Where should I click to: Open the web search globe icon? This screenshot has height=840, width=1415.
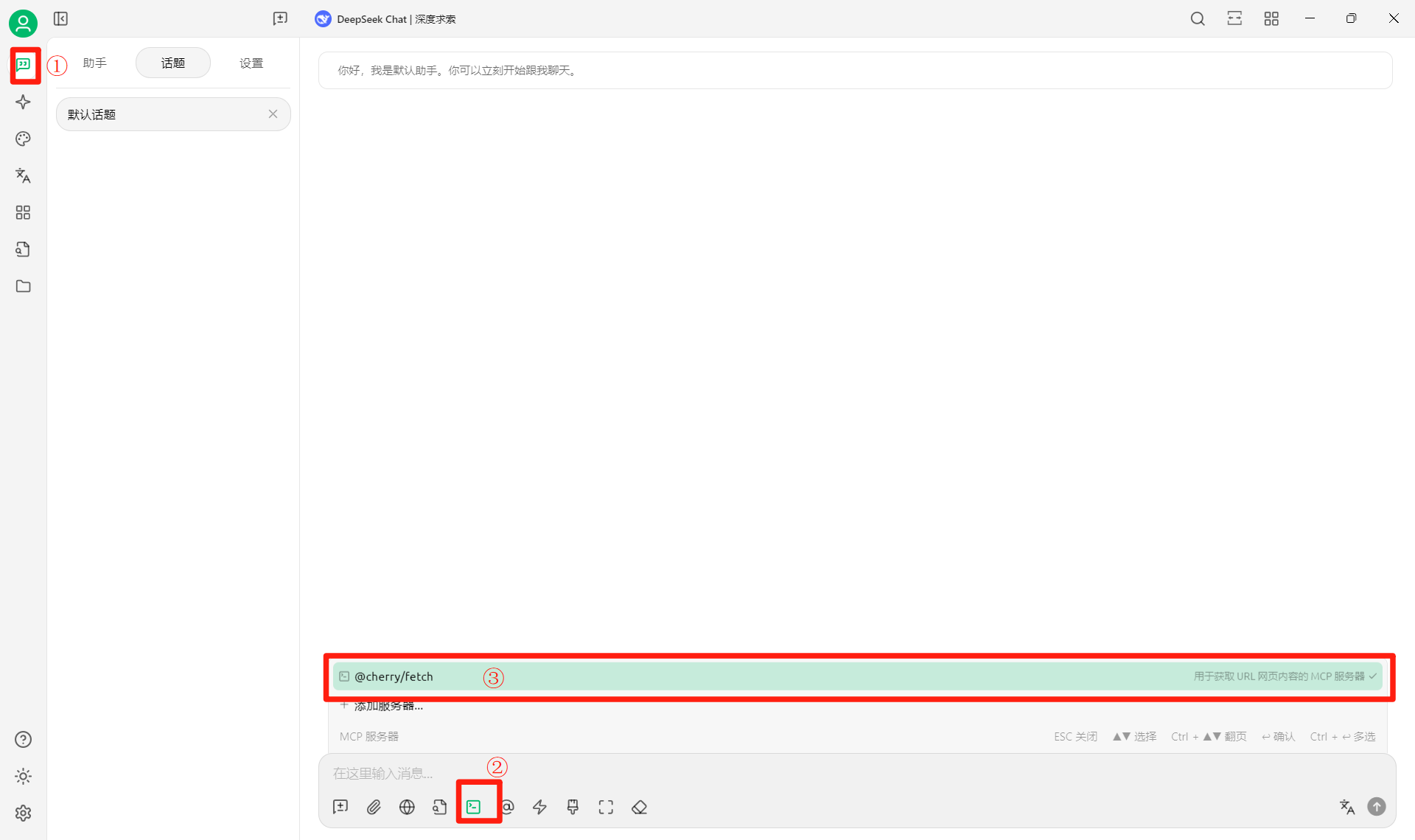(407, 807)
